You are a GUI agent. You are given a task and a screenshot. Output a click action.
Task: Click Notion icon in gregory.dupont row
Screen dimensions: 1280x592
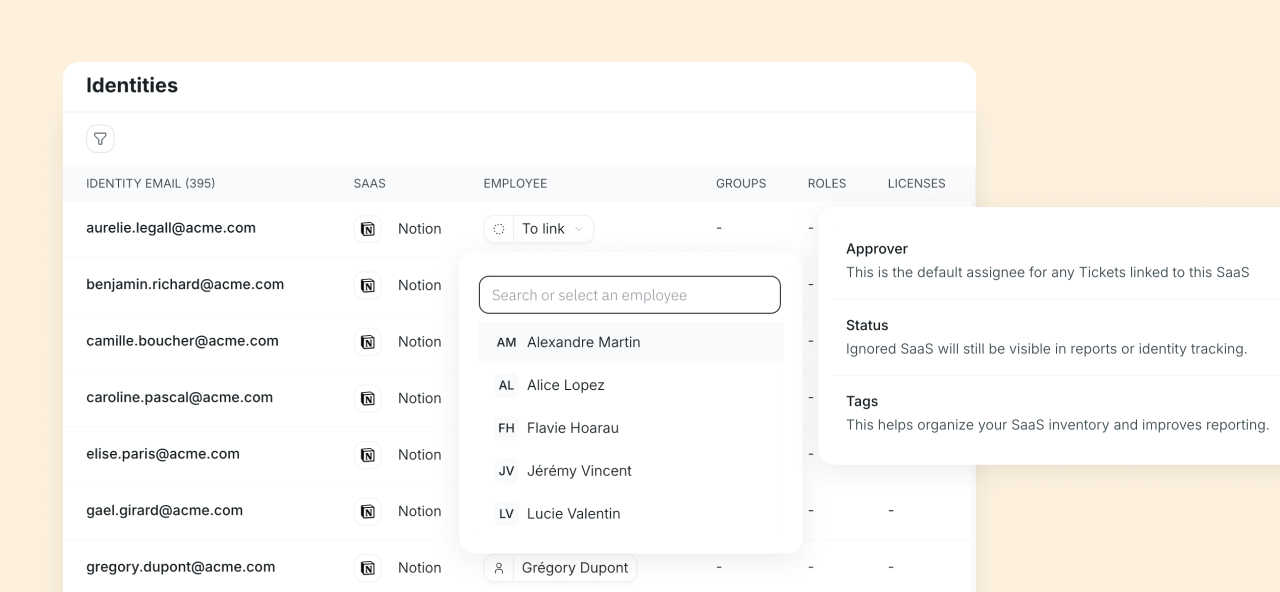tap(368, 568)
